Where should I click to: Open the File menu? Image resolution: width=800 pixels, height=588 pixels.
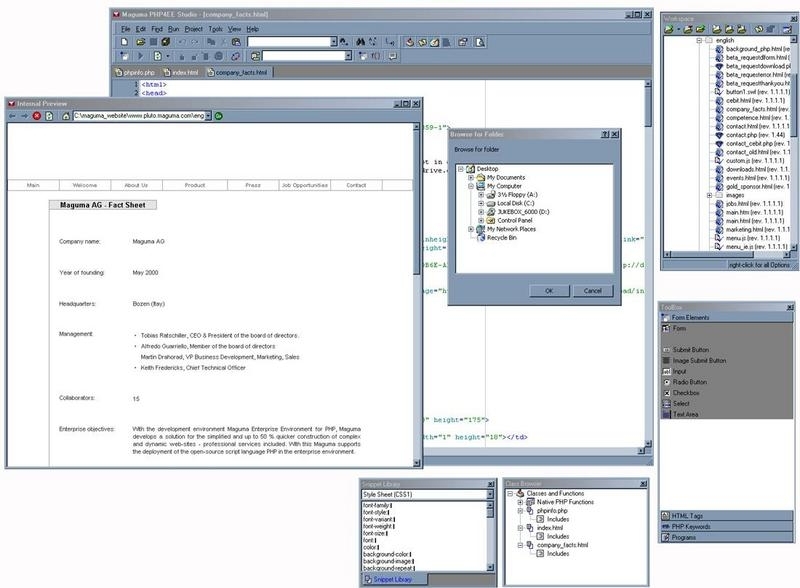(x=126, y=29)
